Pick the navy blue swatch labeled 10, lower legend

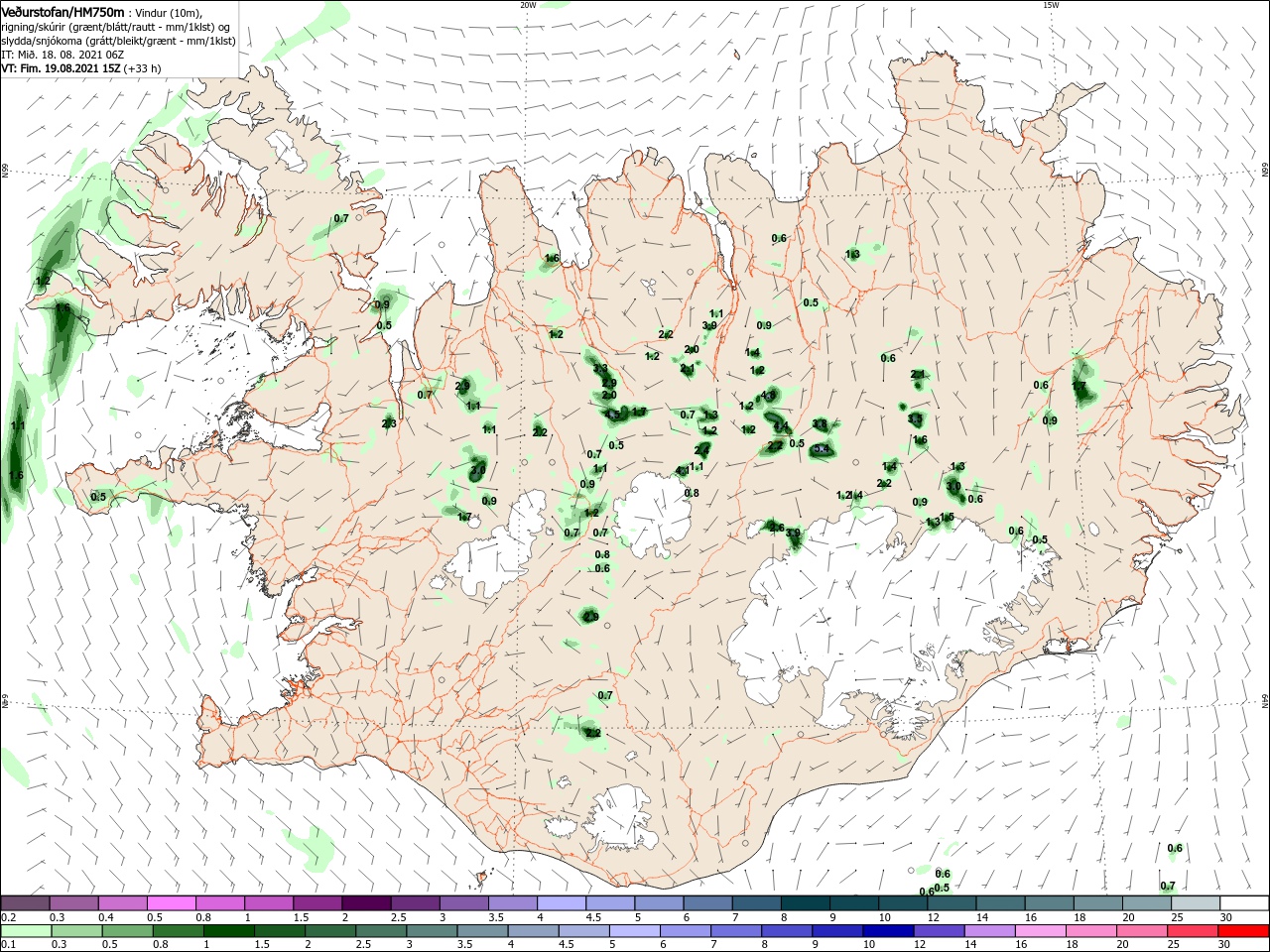point(886,931)
